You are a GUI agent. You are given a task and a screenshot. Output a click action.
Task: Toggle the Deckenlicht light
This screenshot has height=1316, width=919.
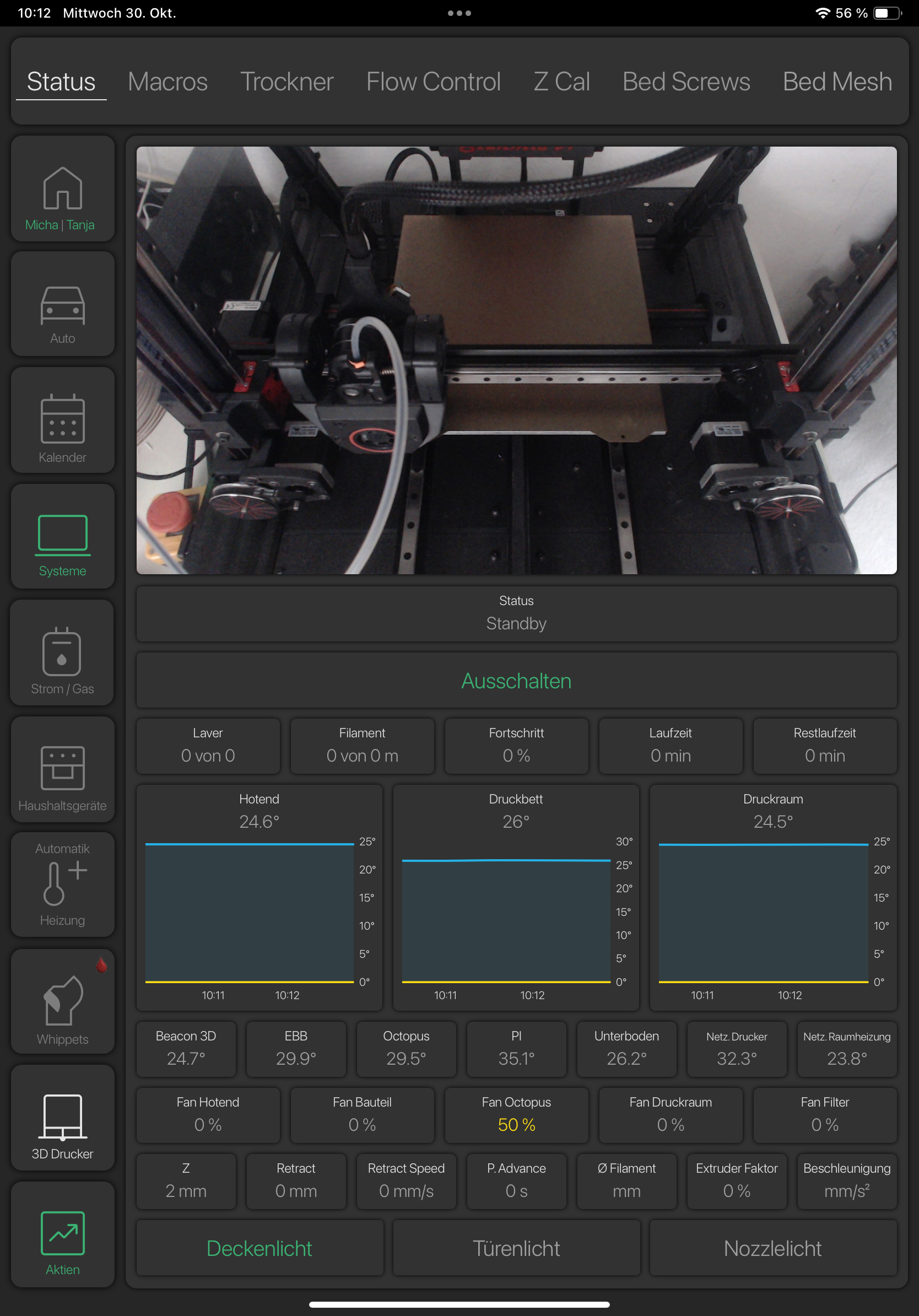(x=260, y=1248)
